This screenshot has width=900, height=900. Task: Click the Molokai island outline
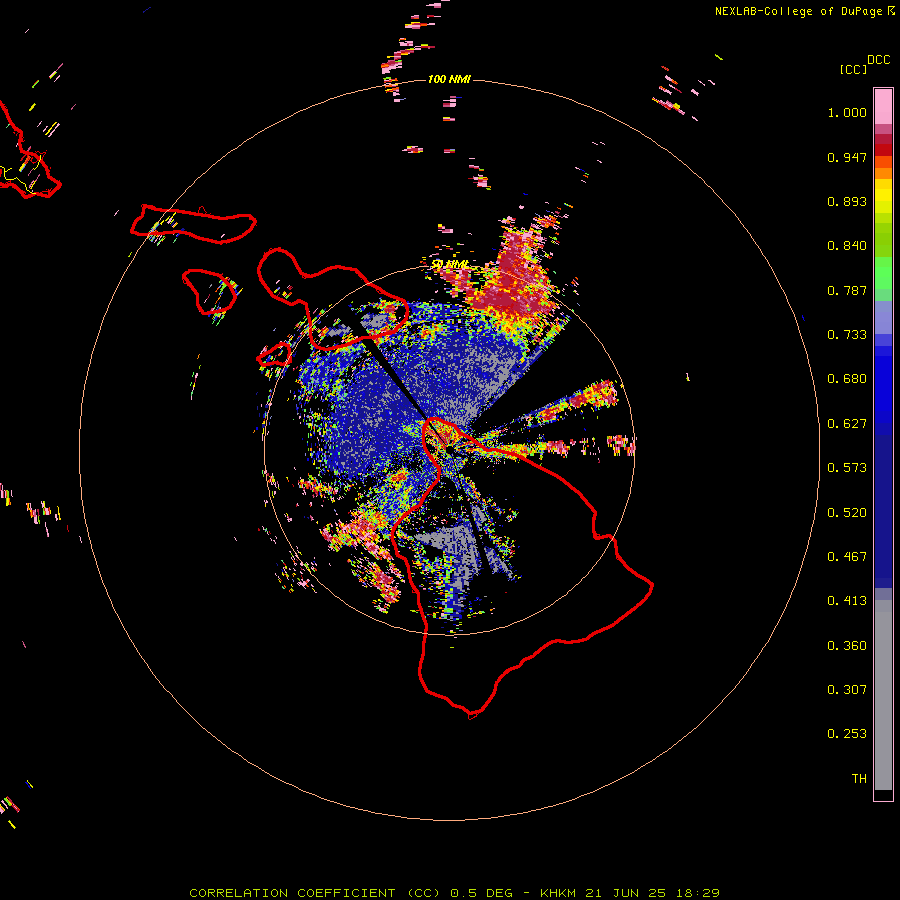[193, 224]
